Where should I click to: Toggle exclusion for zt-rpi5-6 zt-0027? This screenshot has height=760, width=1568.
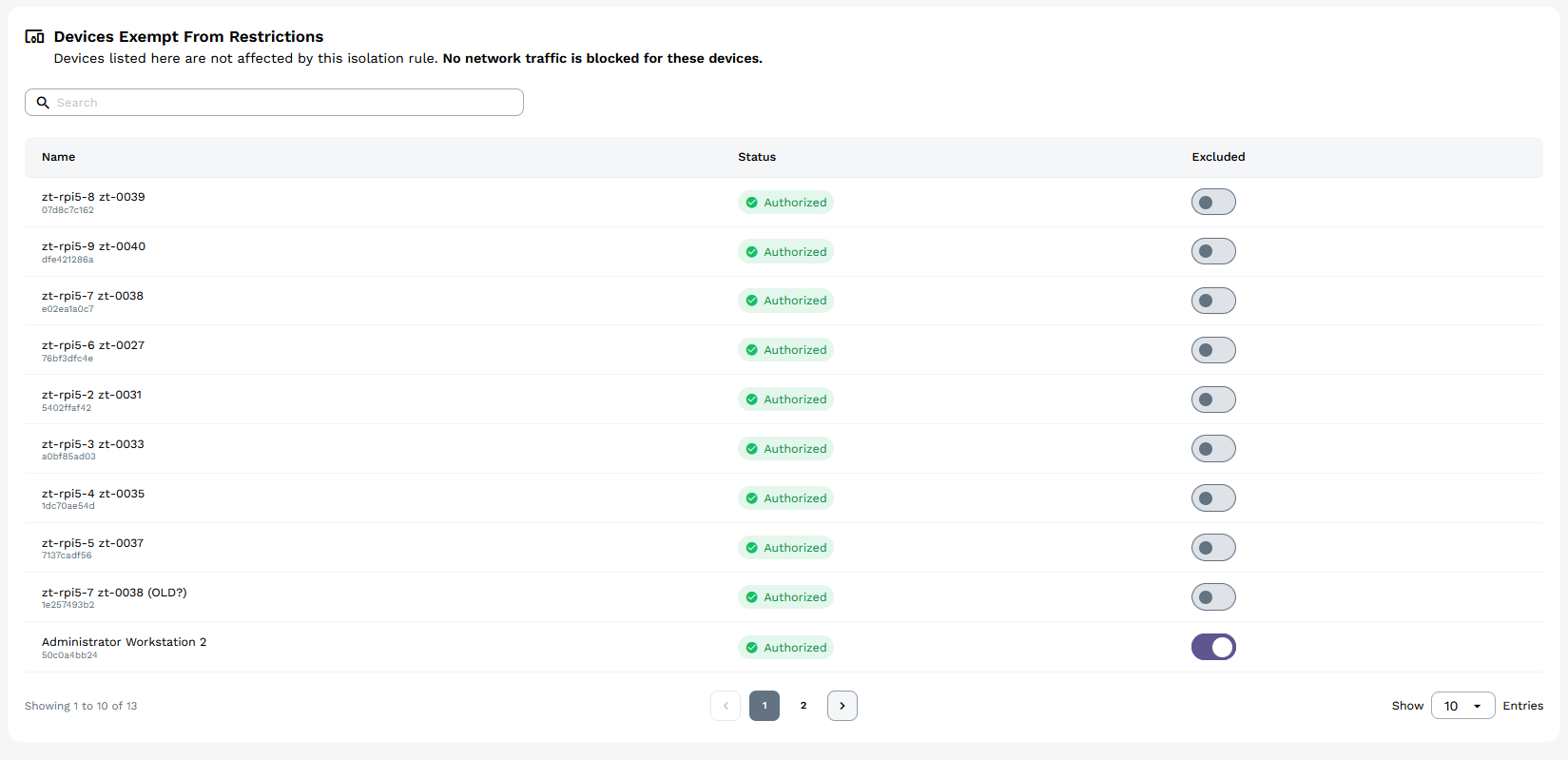point(1213,350)
